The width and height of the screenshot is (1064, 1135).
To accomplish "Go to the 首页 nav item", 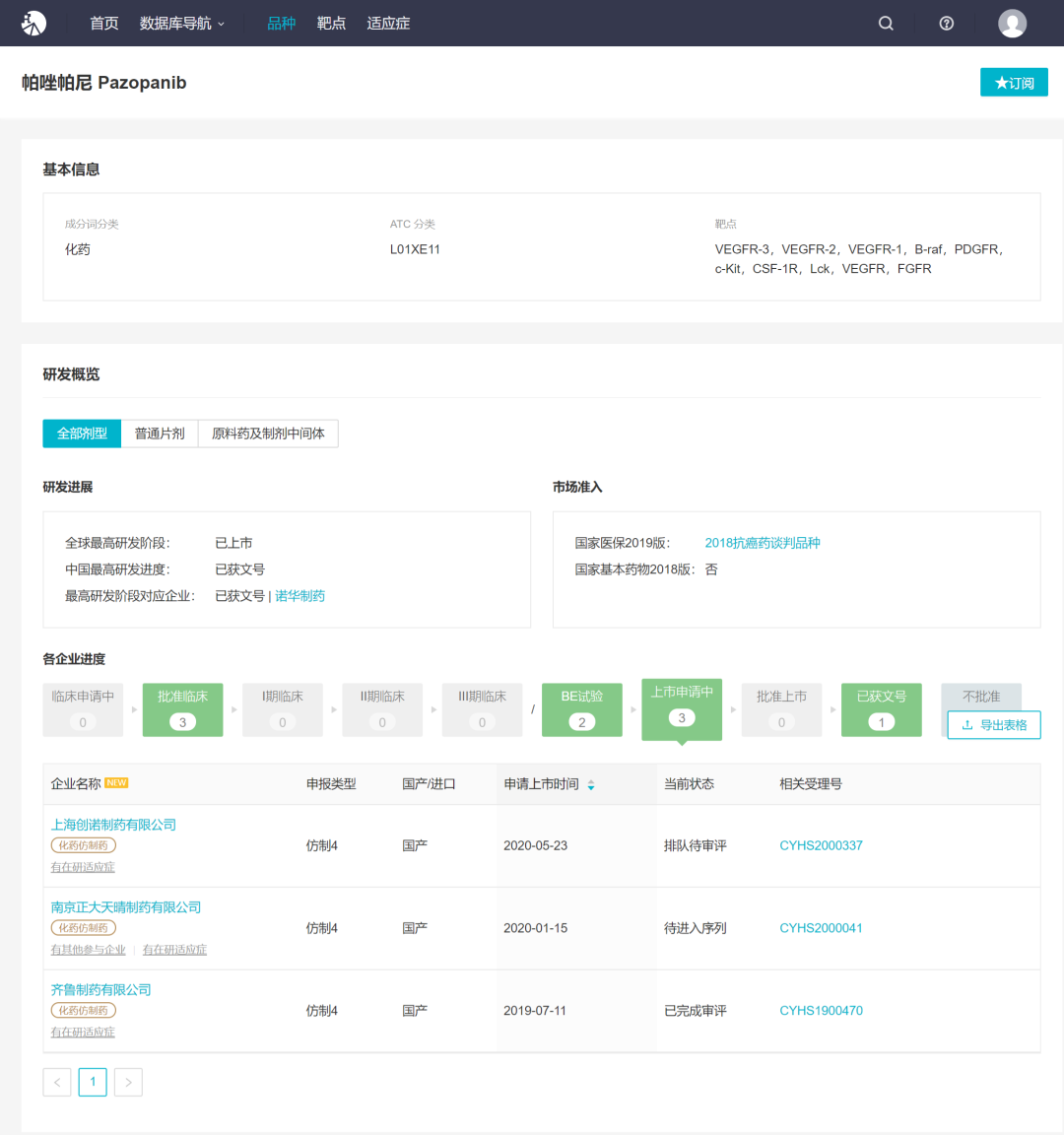I will [103, 24].
